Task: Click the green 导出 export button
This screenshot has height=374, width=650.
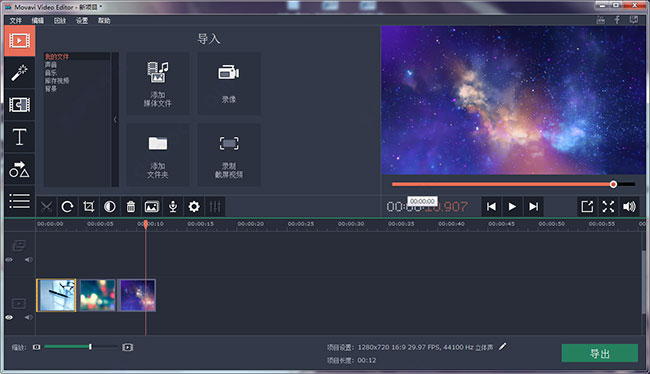Action: (x=599, y=353)
